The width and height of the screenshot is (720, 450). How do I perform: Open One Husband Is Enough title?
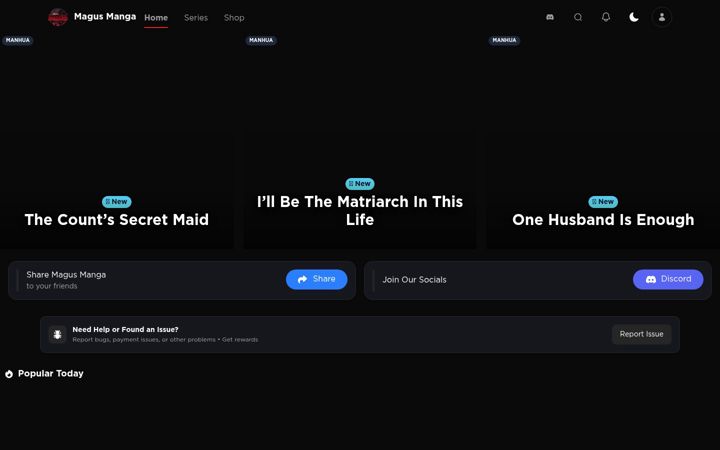click(x=603, y=219)
